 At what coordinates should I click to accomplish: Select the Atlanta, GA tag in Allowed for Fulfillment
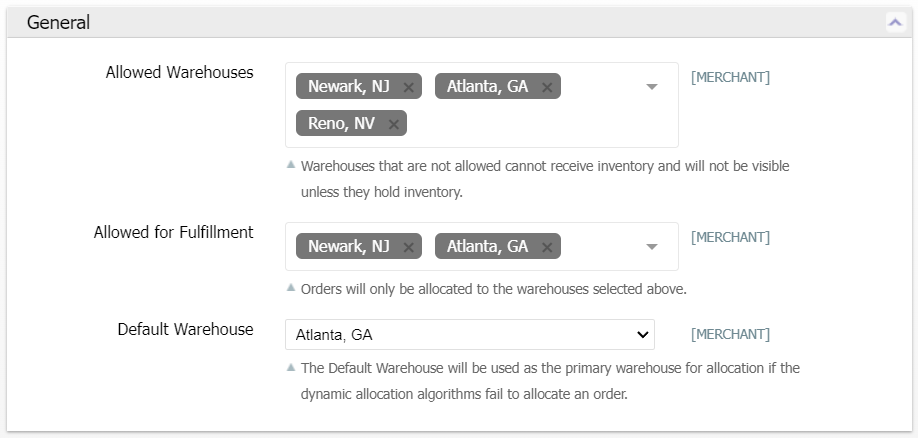coord(487,247)
